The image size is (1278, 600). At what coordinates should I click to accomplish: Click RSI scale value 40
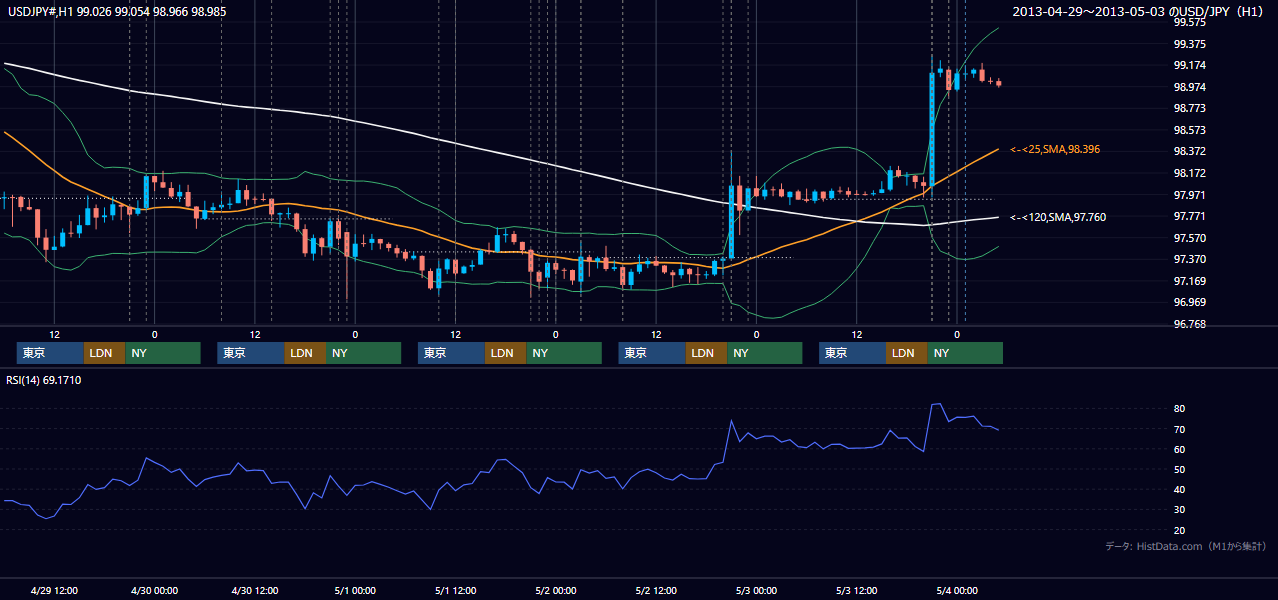[x=1180, y=489]
